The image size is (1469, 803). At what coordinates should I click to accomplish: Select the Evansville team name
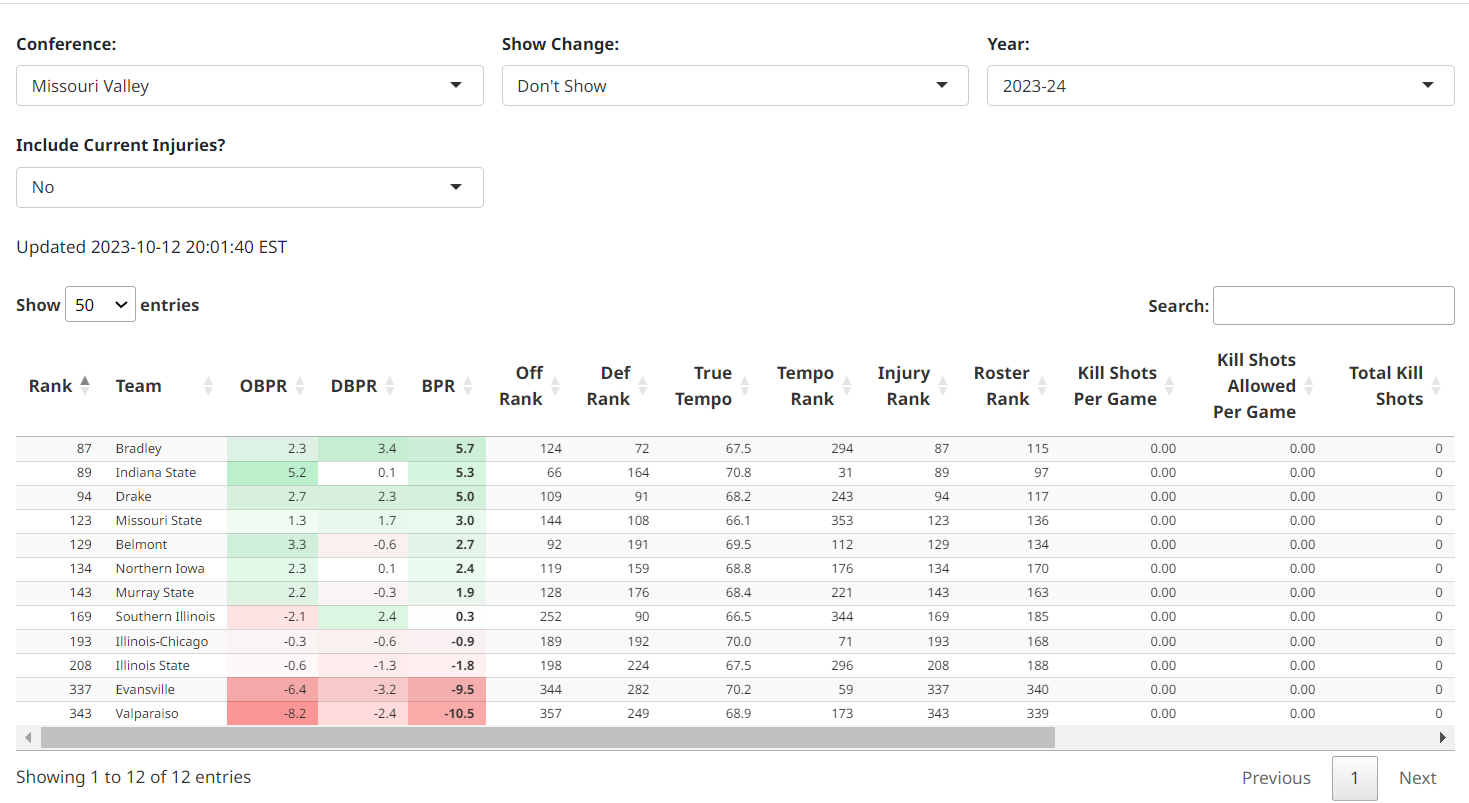point(145,689)
